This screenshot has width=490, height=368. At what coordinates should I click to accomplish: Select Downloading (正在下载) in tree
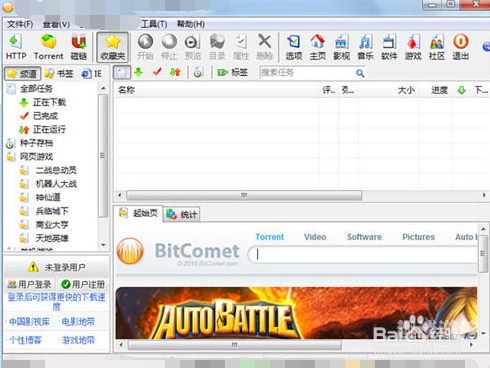(x=49, y=102)
